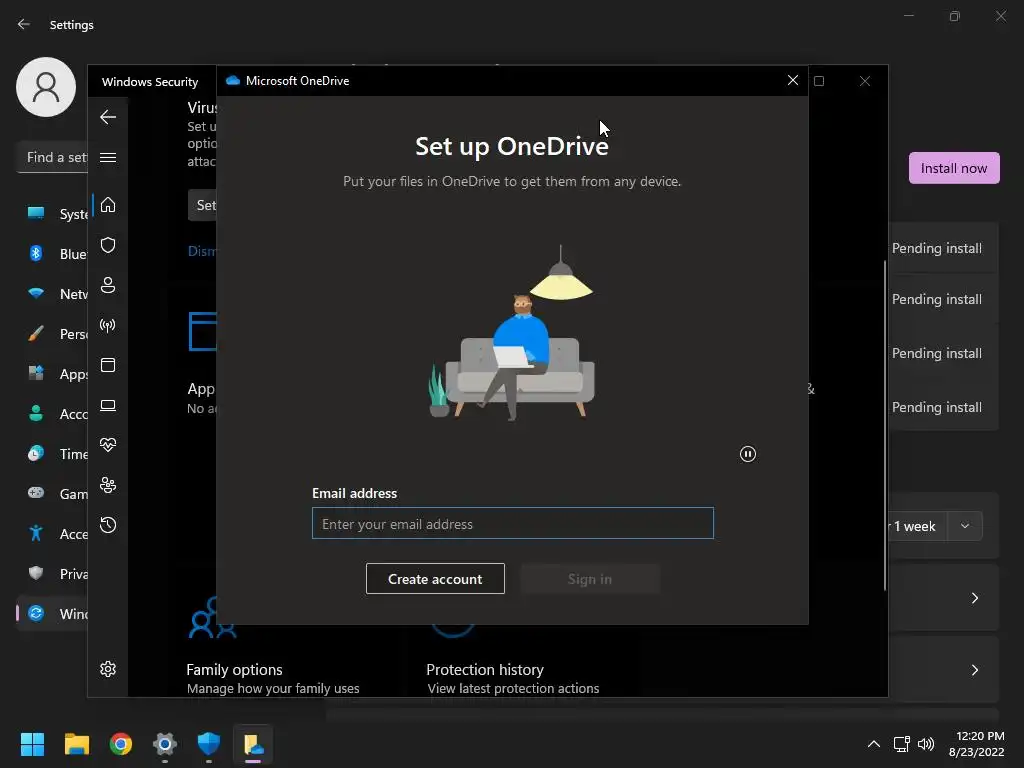Image resolution: width=1024 pixels, height=768 pixels.
Task: Click the Create account button
Action: (435, 579)
